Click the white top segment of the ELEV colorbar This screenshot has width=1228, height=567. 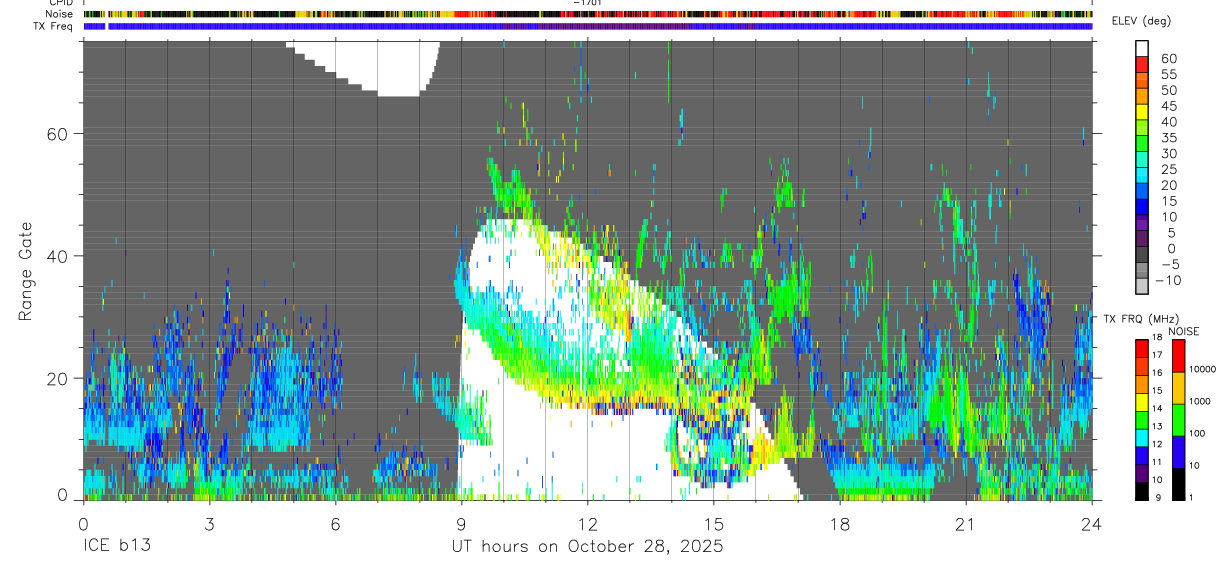pyautogui.click(x=1142, y=48)
